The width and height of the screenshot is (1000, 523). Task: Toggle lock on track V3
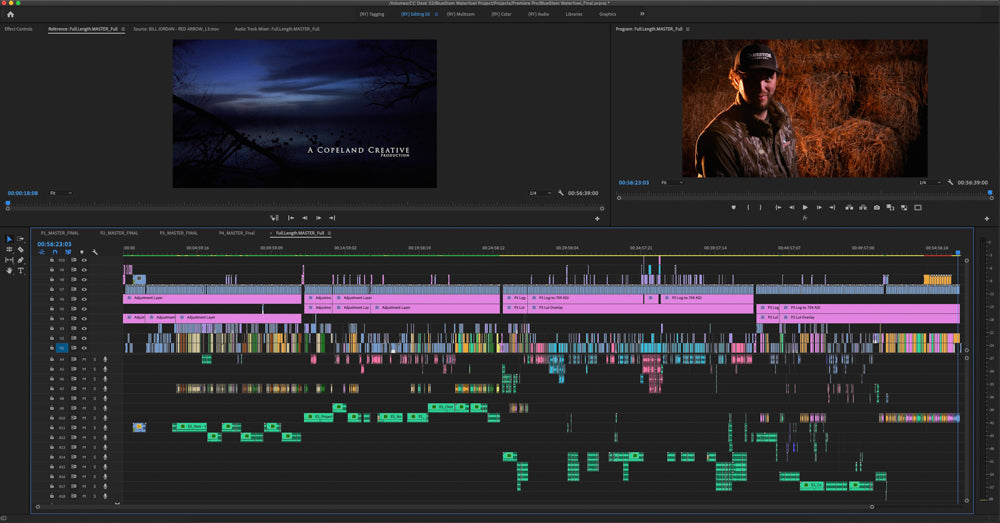click(x=51, y=328)
